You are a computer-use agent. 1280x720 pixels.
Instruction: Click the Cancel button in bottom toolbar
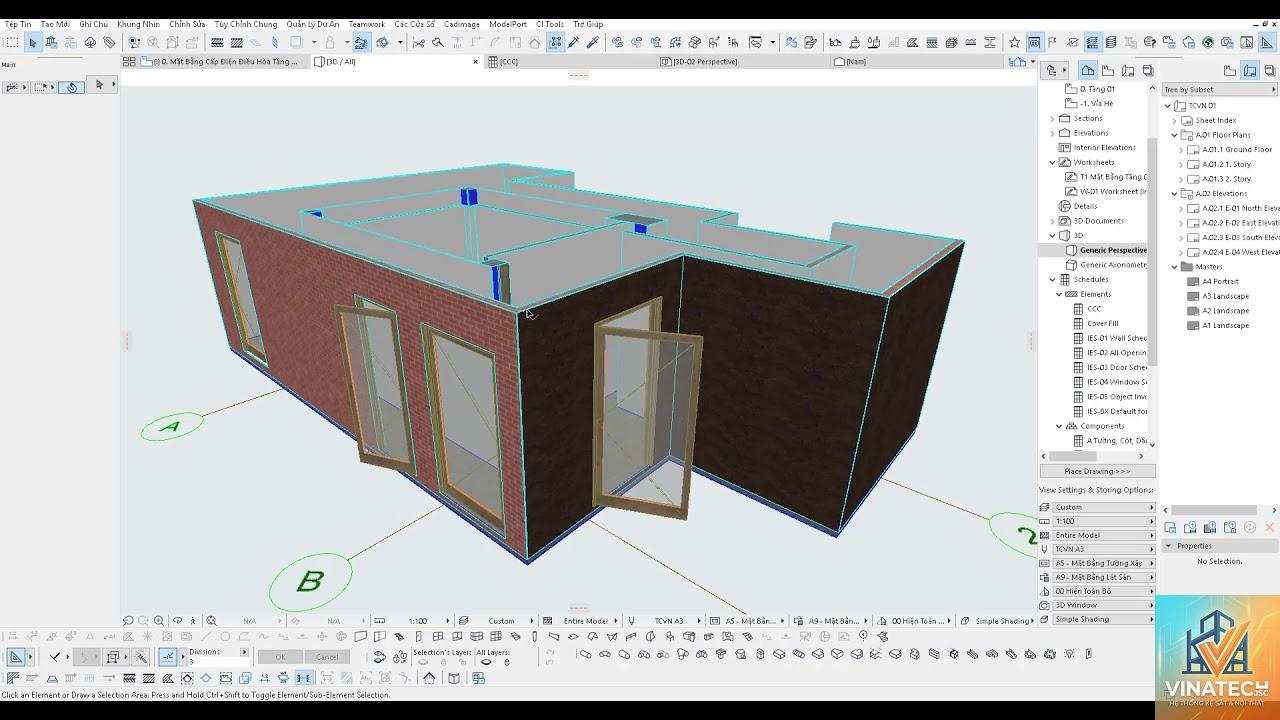click(327, 657)
